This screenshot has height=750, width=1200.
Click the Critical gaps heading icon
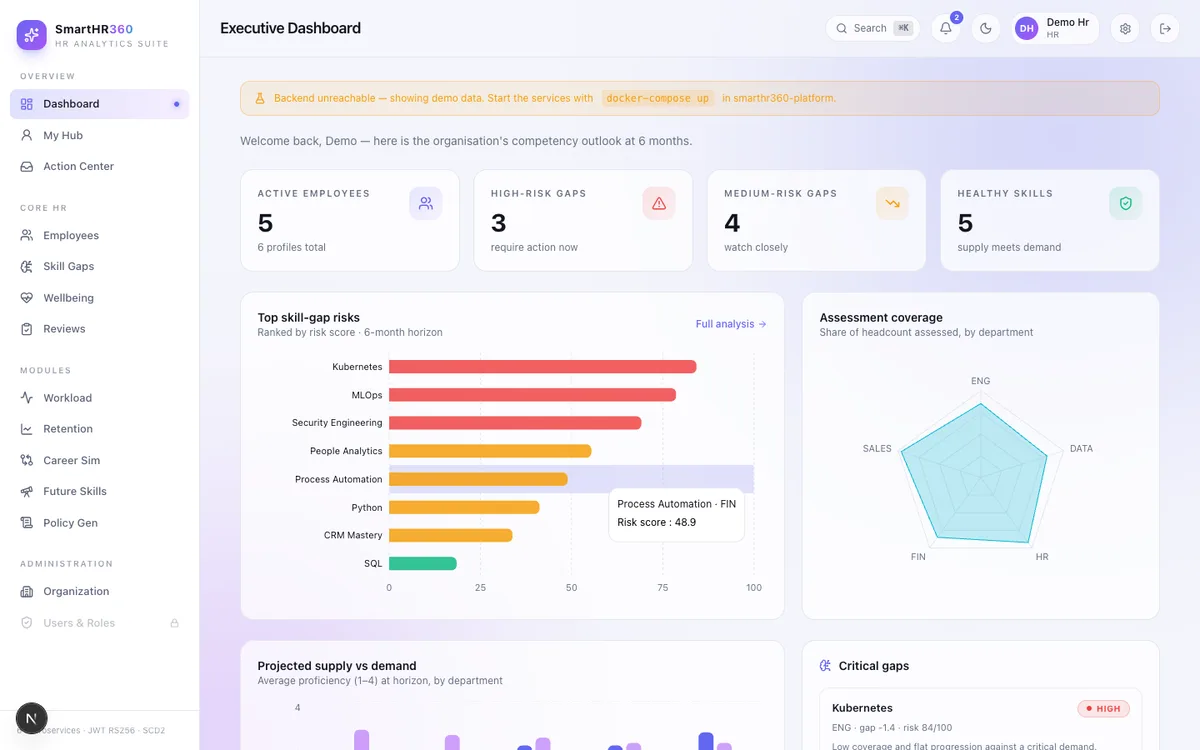coord(825,666)
